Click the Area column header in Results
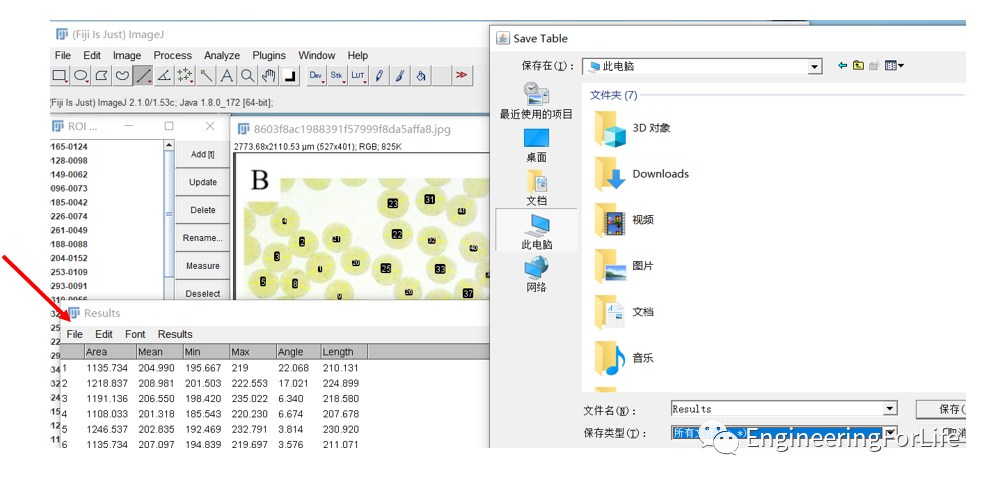 109,352
